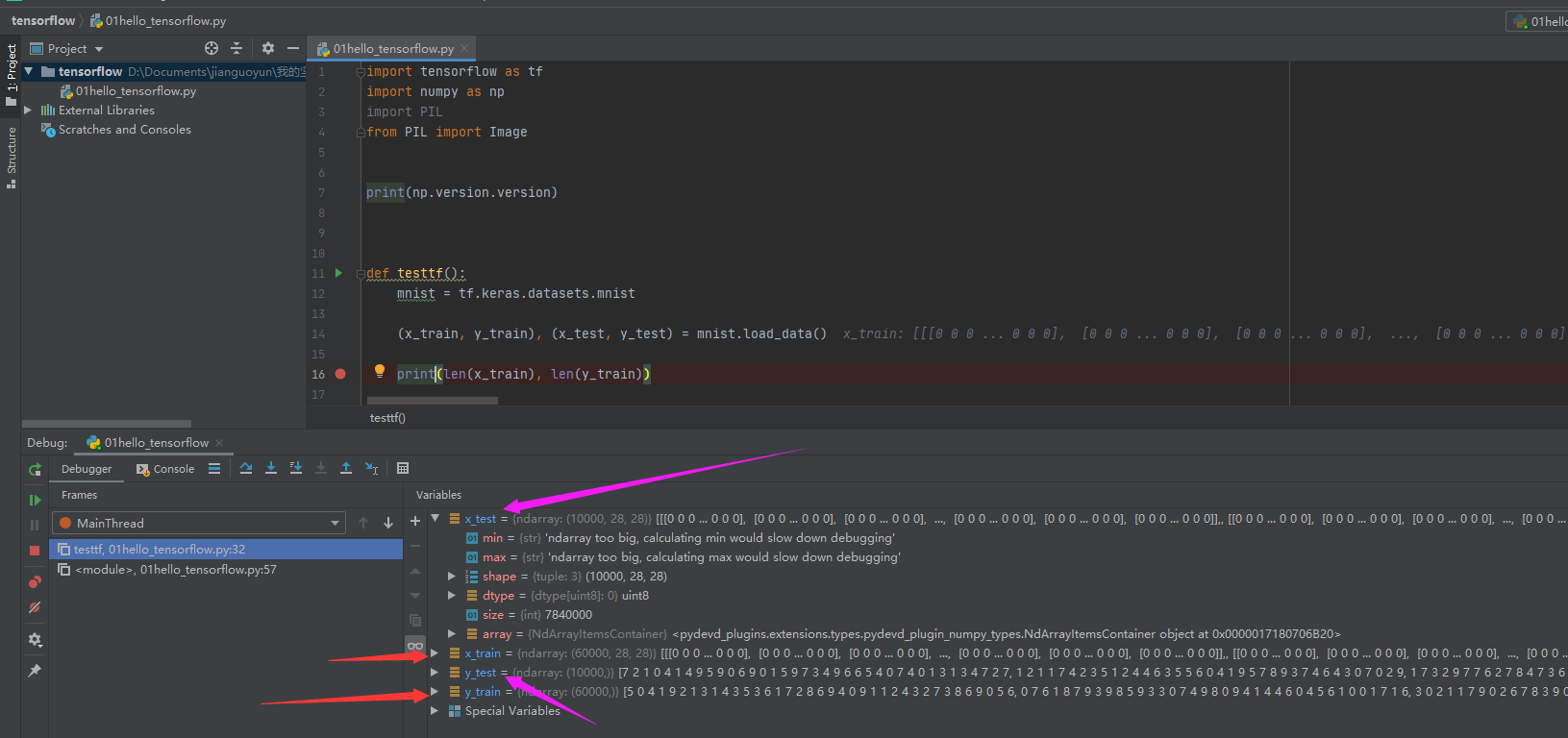Click the Pause Program icon
The width and height of the screenshot is (1568, 738).
click(x=35, y=525)
